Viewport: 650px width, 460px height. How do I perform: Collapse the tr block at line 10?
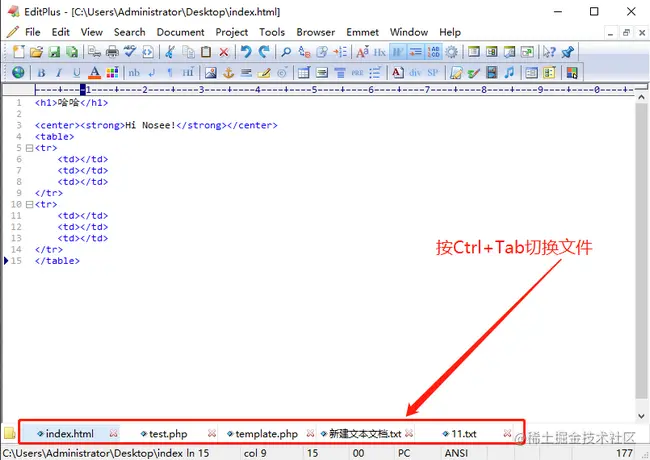point(29,204)
